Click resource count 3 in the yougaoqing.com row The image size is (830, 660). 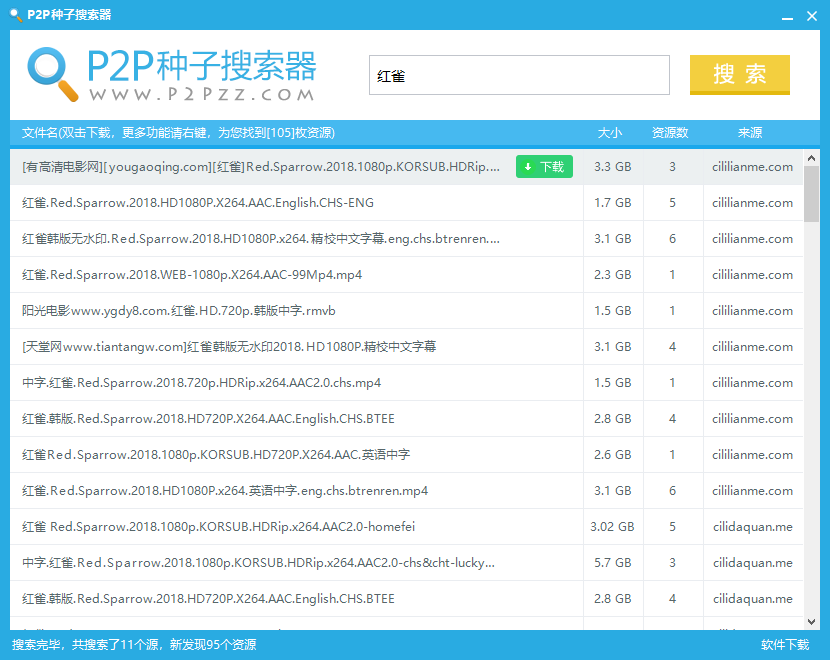pos(672,167)
